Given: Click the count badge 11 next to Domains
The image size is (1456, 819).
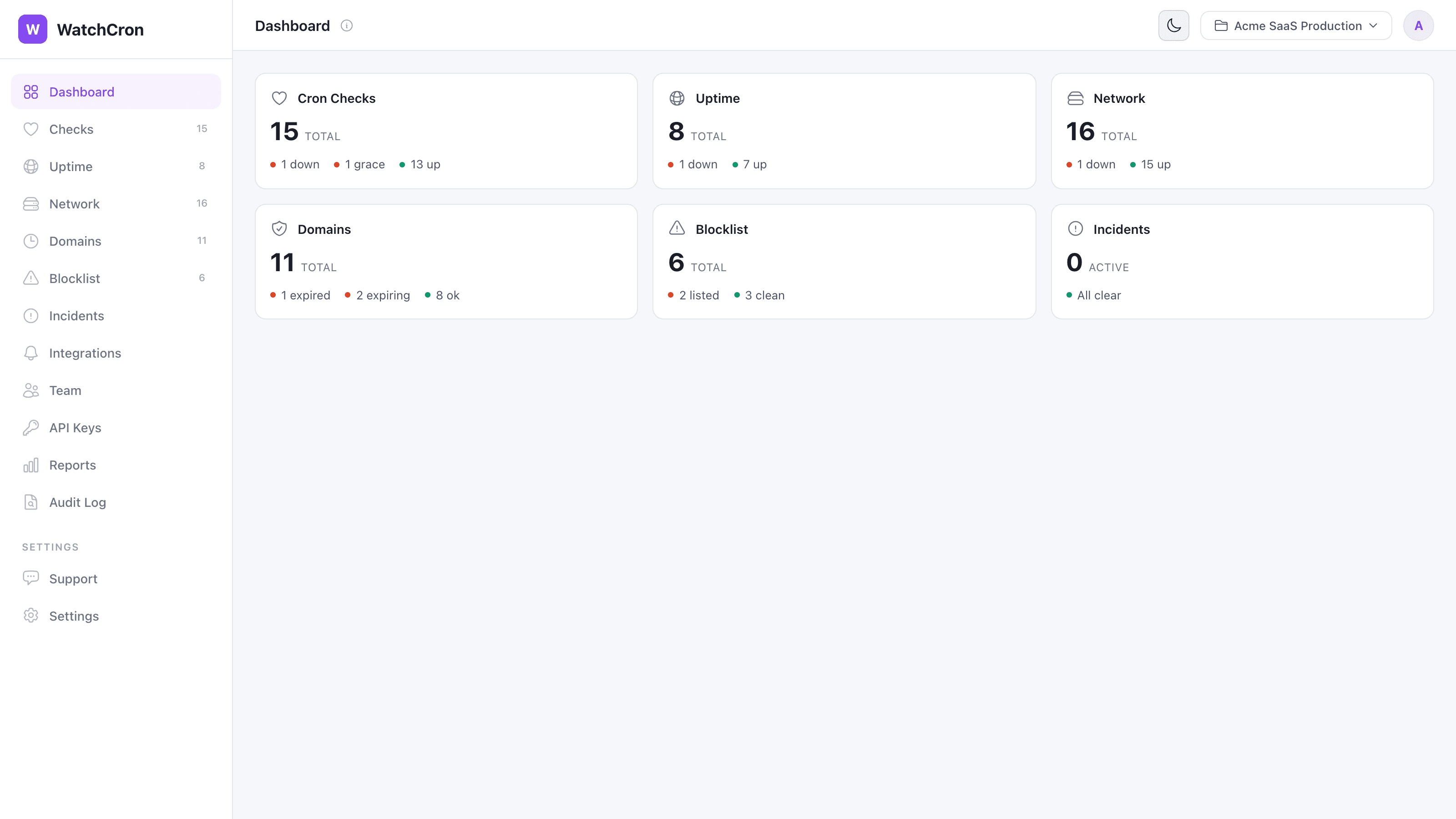Looking at the screenshot, I should coord(202,240).
